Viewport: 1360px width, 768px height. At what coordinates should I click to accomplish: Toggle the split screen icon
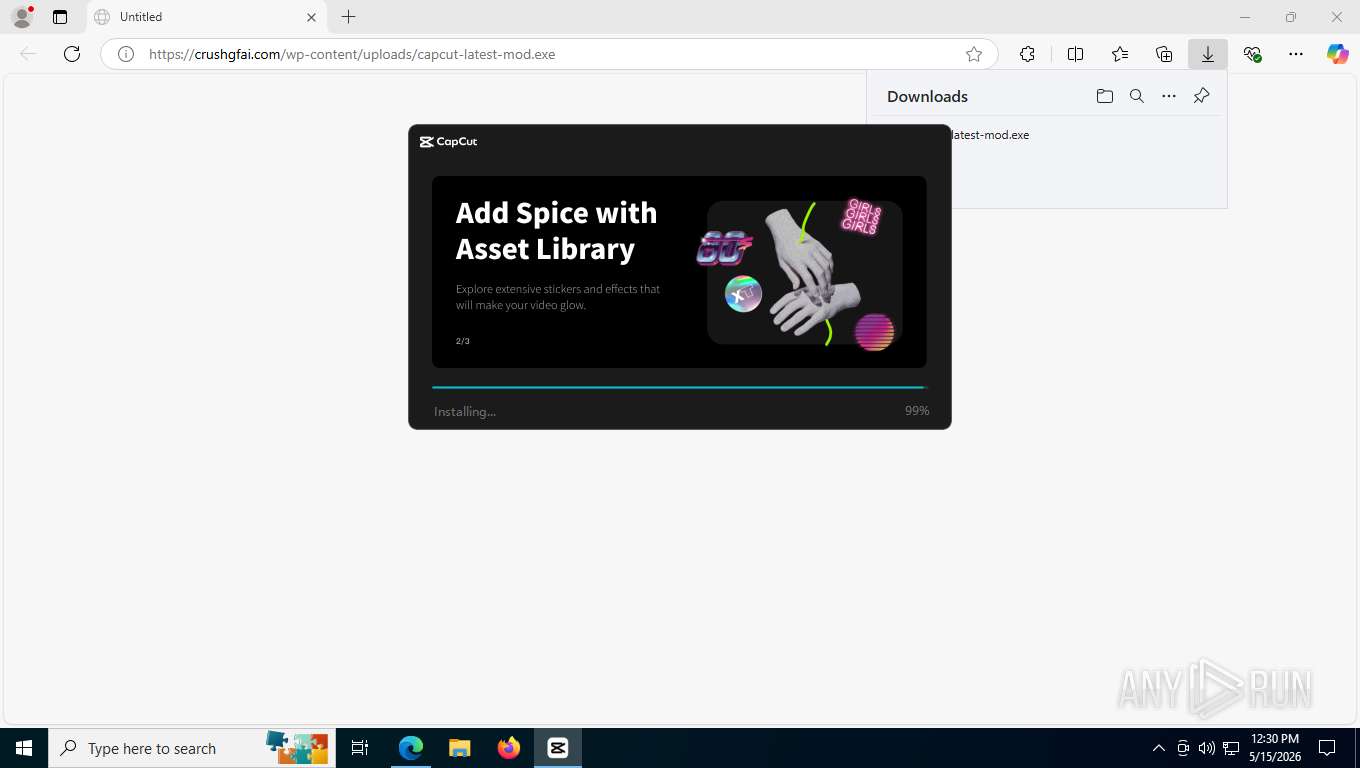tap(1075, 54)
